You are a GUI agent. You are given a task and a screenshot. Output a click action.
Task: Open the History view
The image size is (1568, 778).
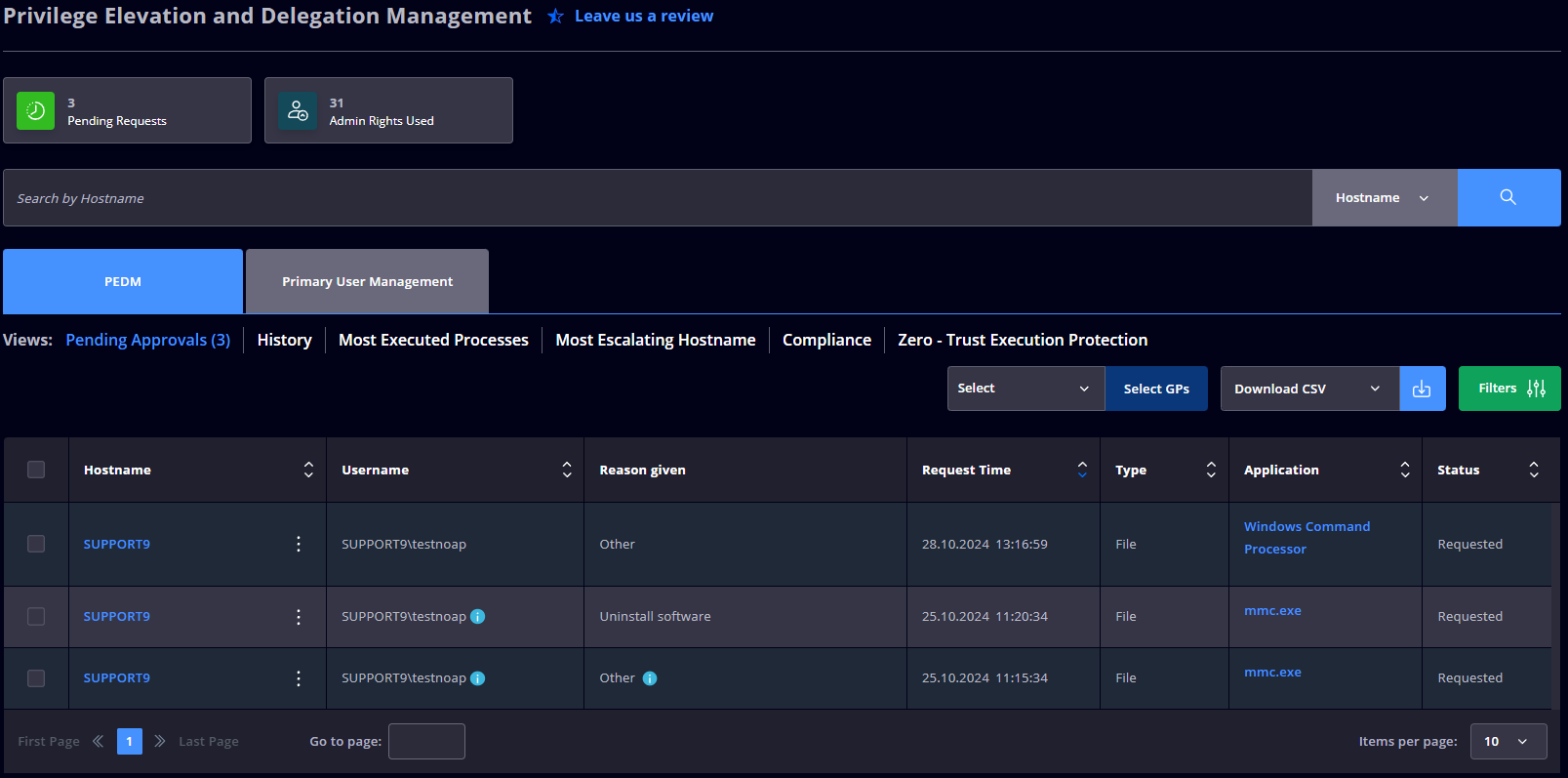tap(285, 340)
